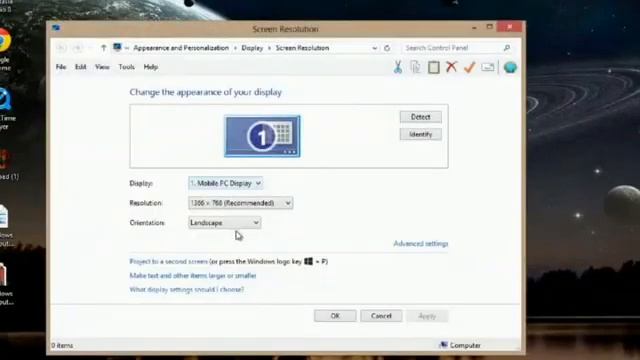Open the Orientation Landscape dropdown

click(x=224, y=222)
